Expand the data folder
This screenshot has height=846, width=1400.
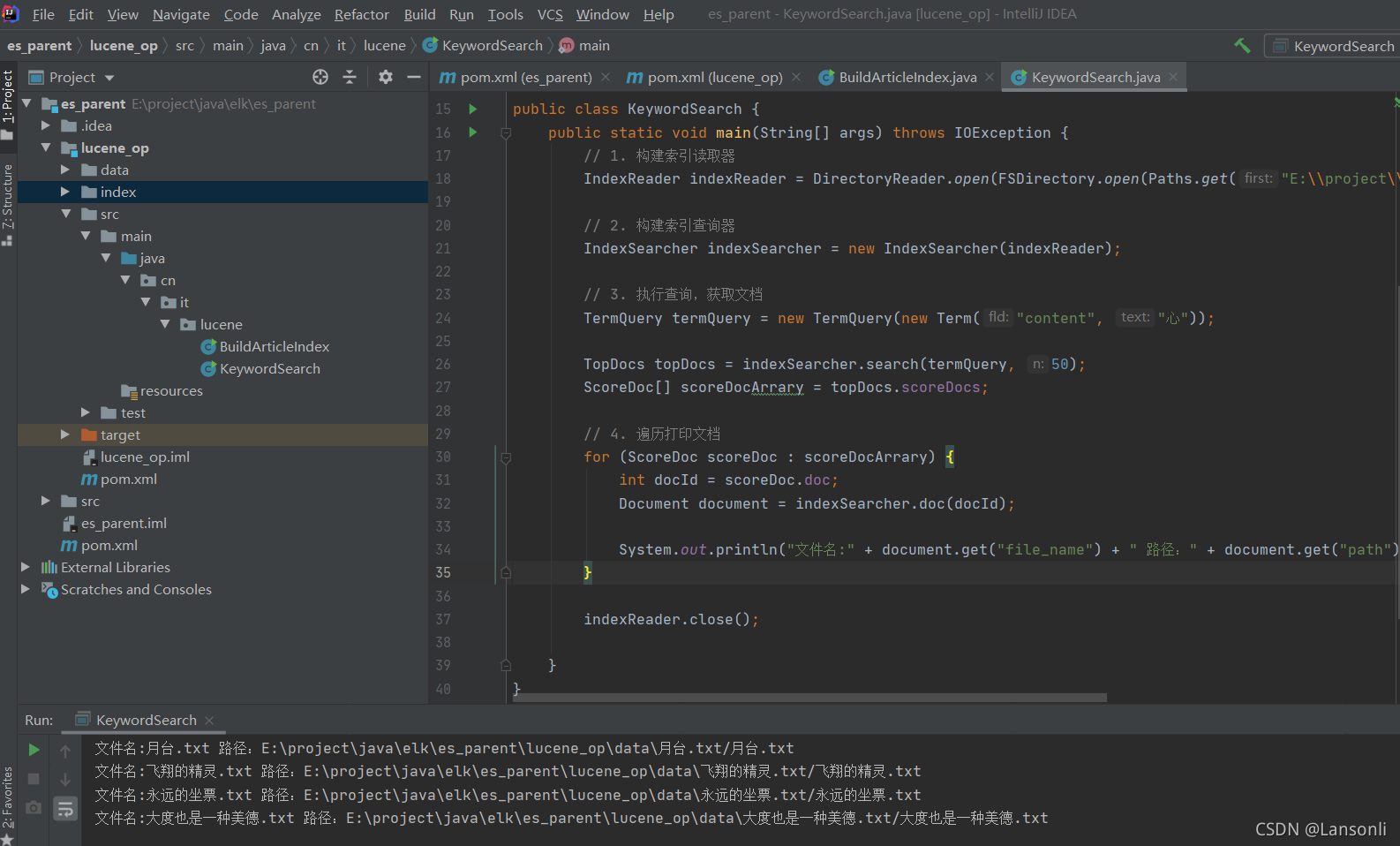tap(65, 170)
